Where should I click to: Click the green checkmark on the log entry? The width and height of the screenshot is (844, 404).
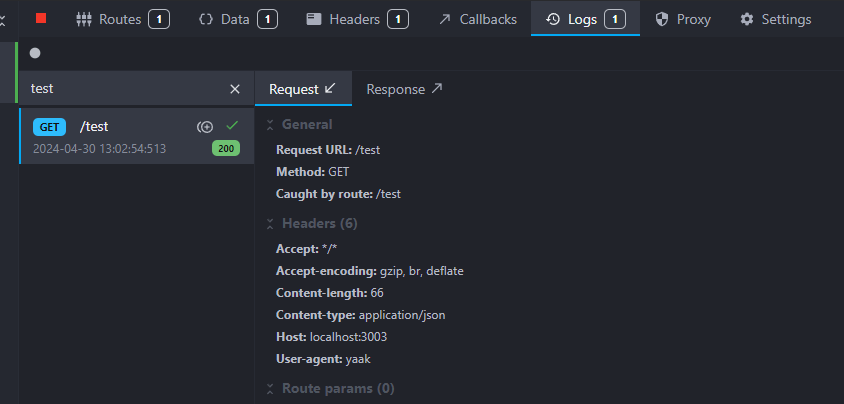pos(232,125)
